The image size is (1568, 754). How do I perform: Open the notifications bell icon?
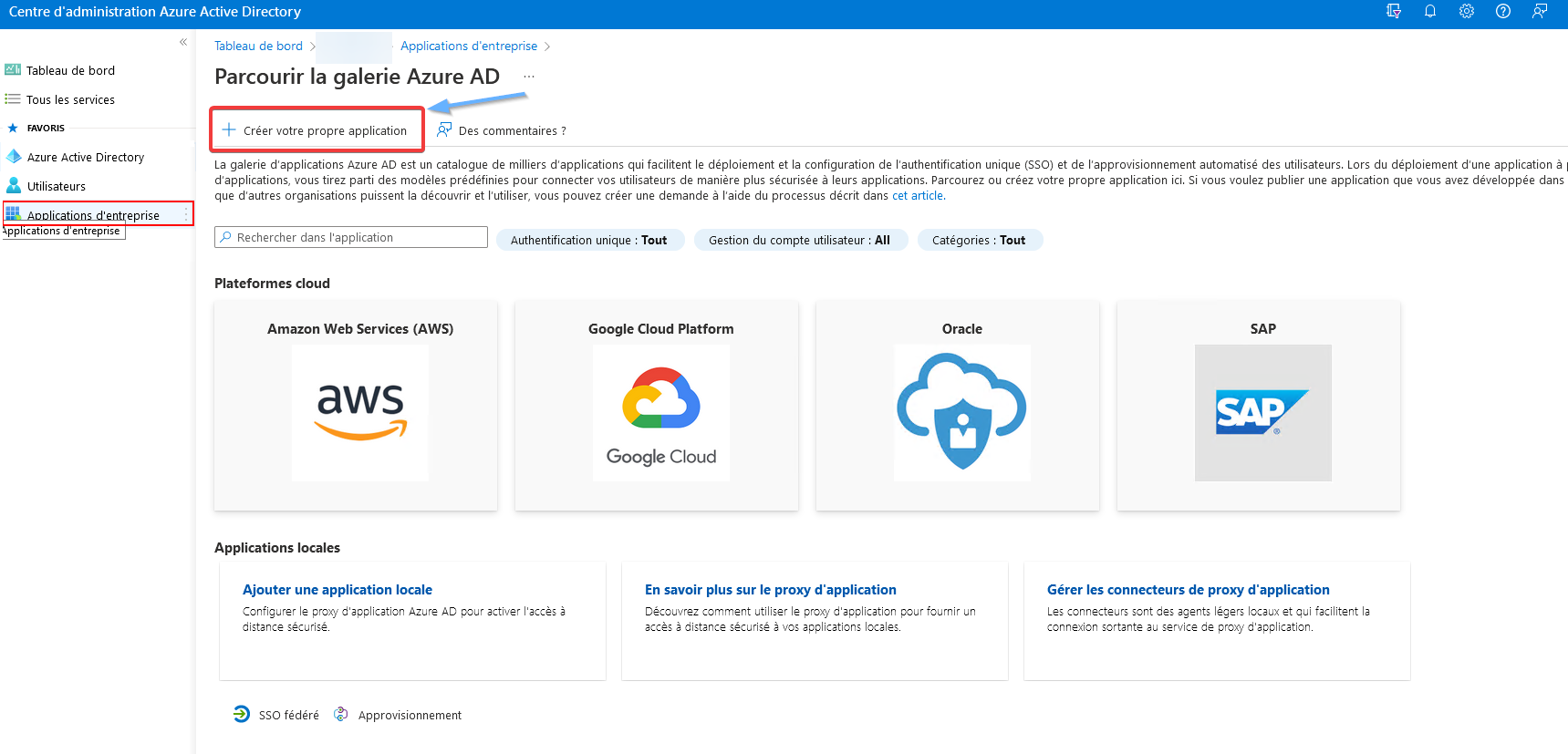coord(1429,12)
